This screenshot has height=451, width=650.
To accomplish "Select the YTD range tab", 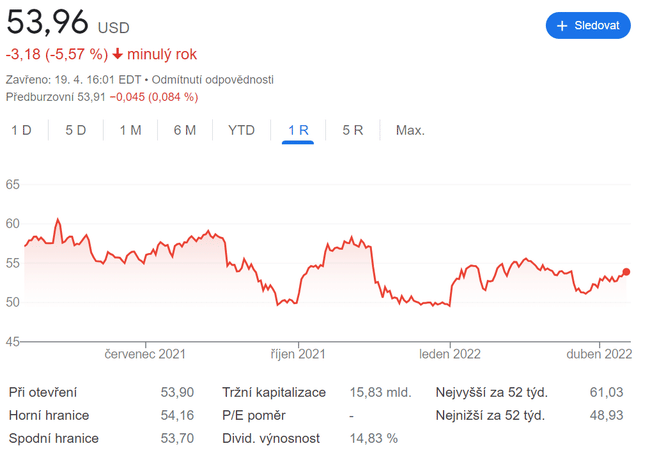I will (241, 130).
